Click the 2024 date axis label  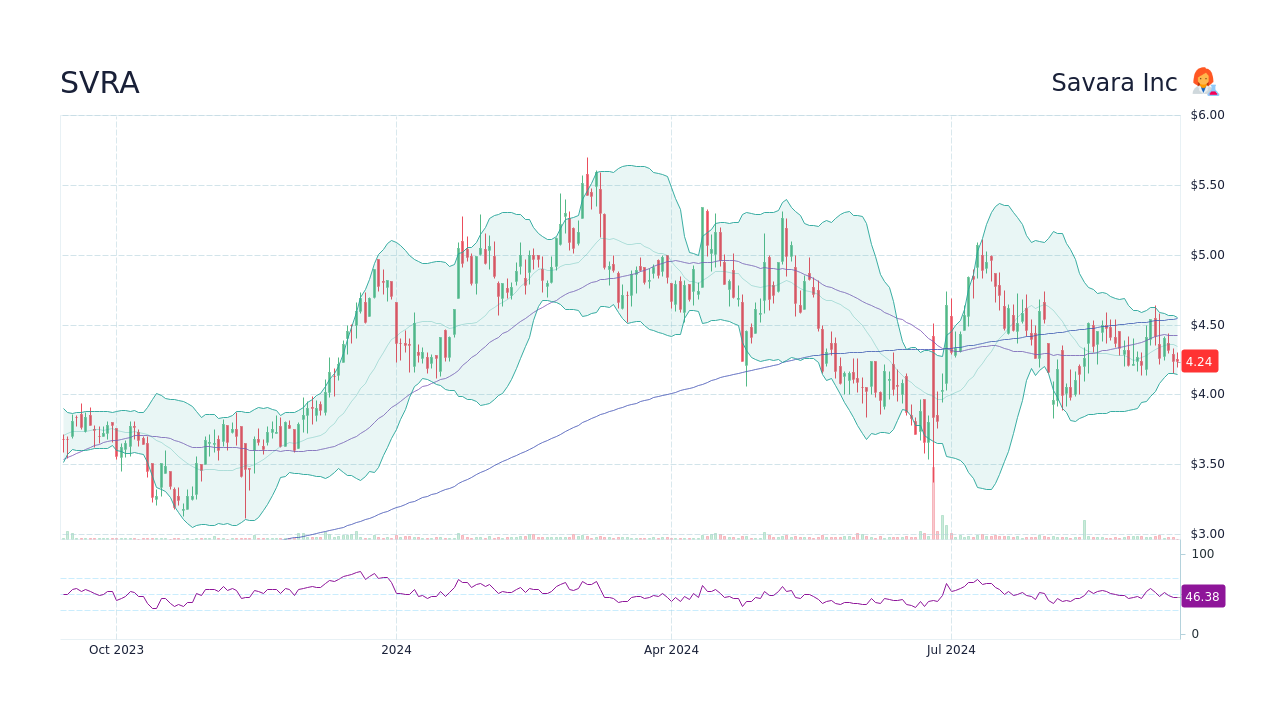click(396, 650)
